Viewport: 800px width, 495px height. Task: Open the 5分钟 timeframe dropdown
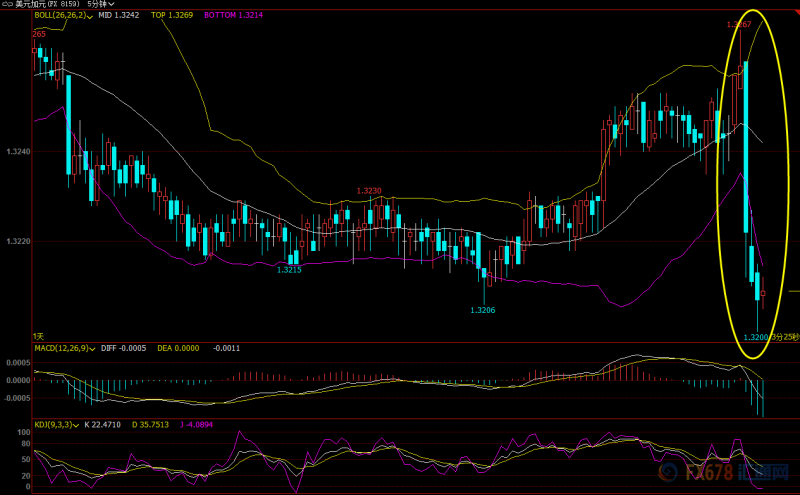click(101, 4)
